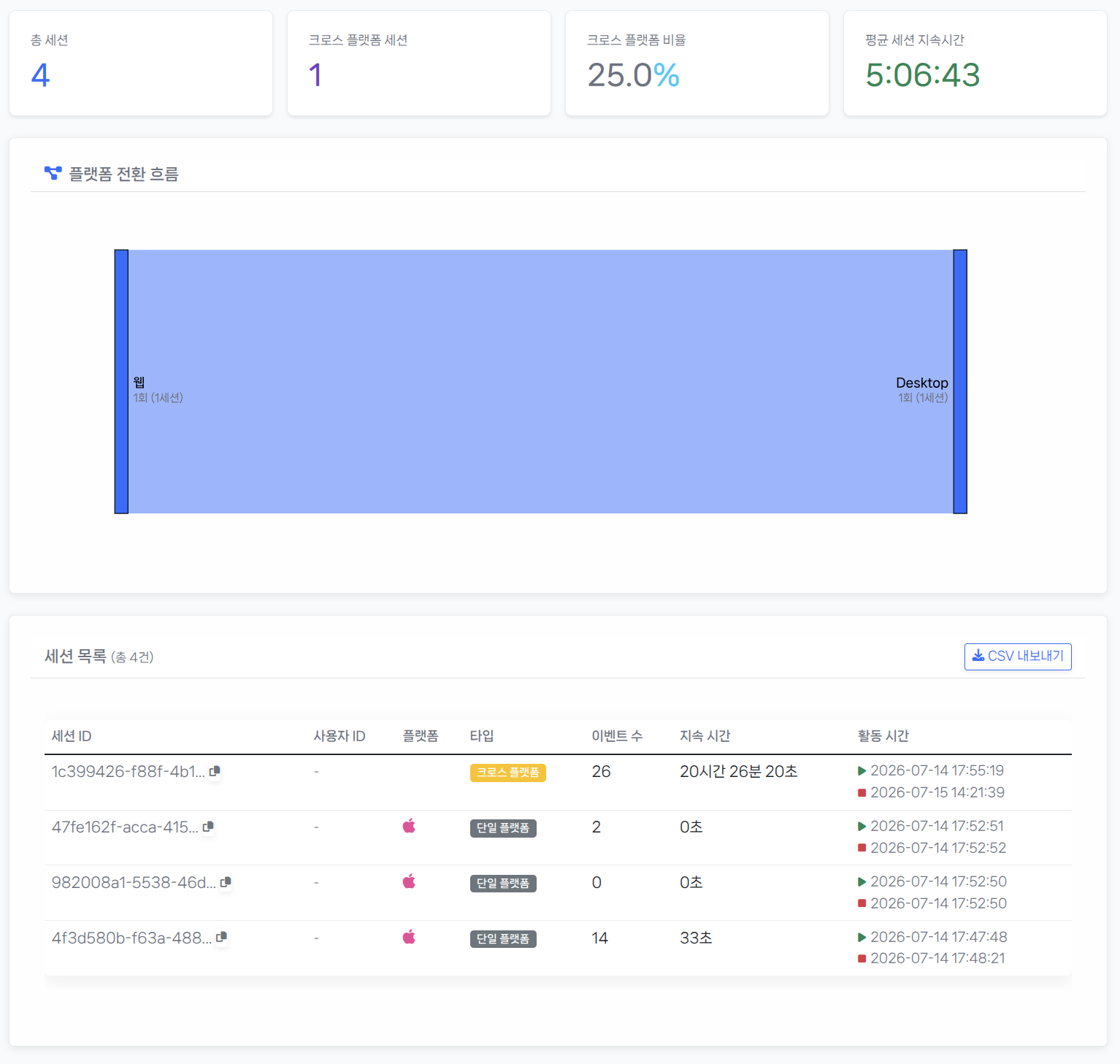The image size is (1120, 1064).
Task: Click session ID text 4f3d580b-f63a-488...
Action: click(131, 938)
